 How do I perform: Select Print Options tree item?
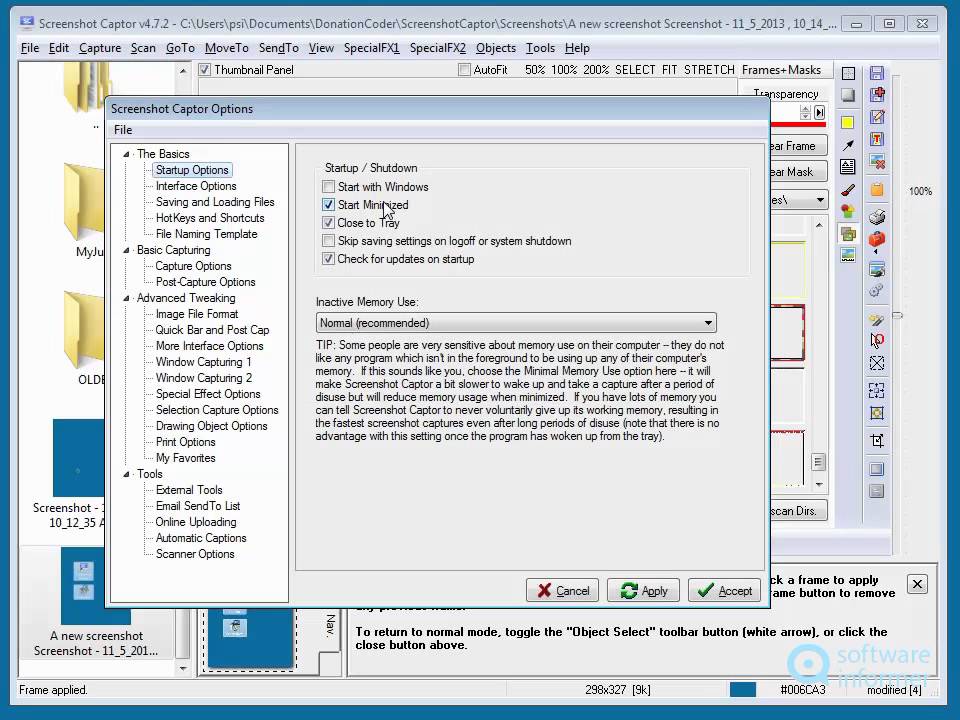[186, 442]
